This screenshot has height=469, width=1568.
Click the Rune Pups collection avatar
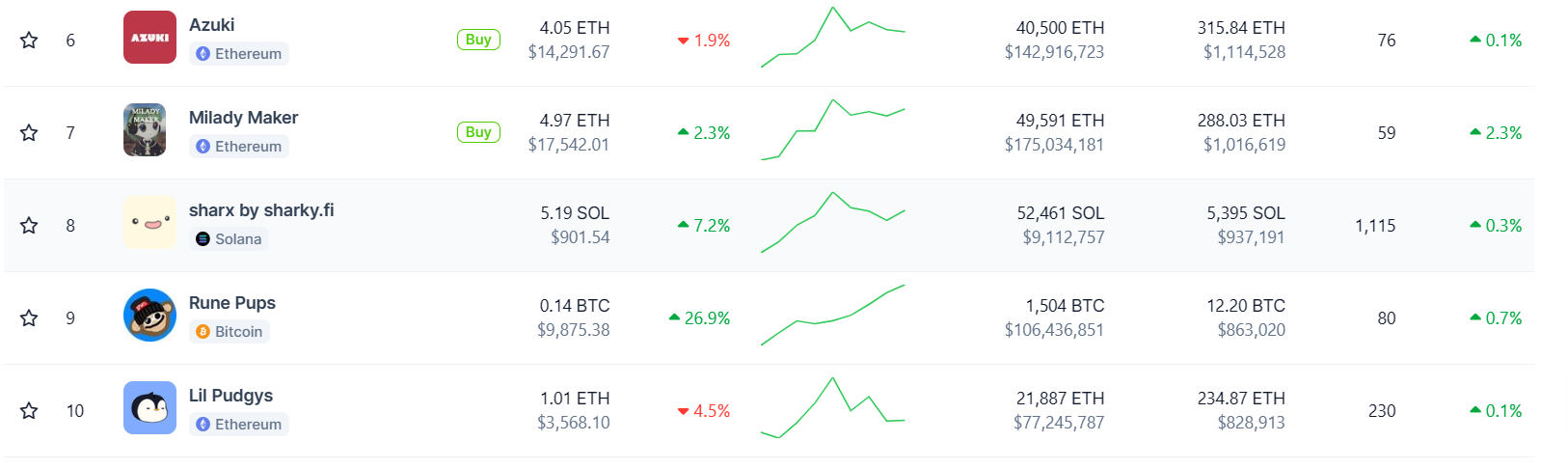coord(149,316)
